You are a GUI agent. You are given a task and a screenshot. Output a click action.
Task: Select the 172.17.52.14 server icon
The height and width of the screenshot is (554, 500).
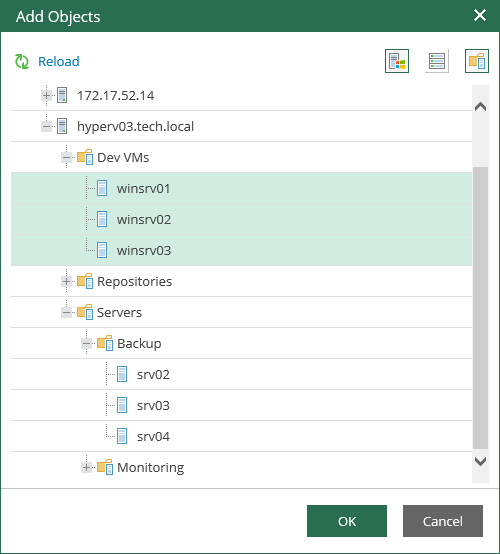click(x=62, y=95)
